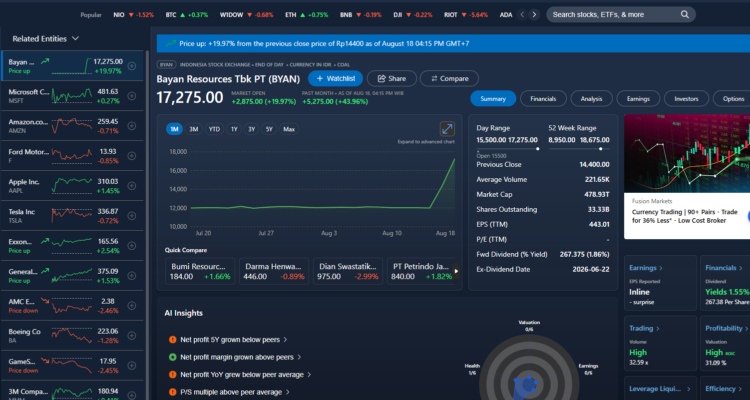The width and height of the screenshot is (750, 400).
Task: Click plus icon beside GameStop row
Action: (x=132, y=366)
